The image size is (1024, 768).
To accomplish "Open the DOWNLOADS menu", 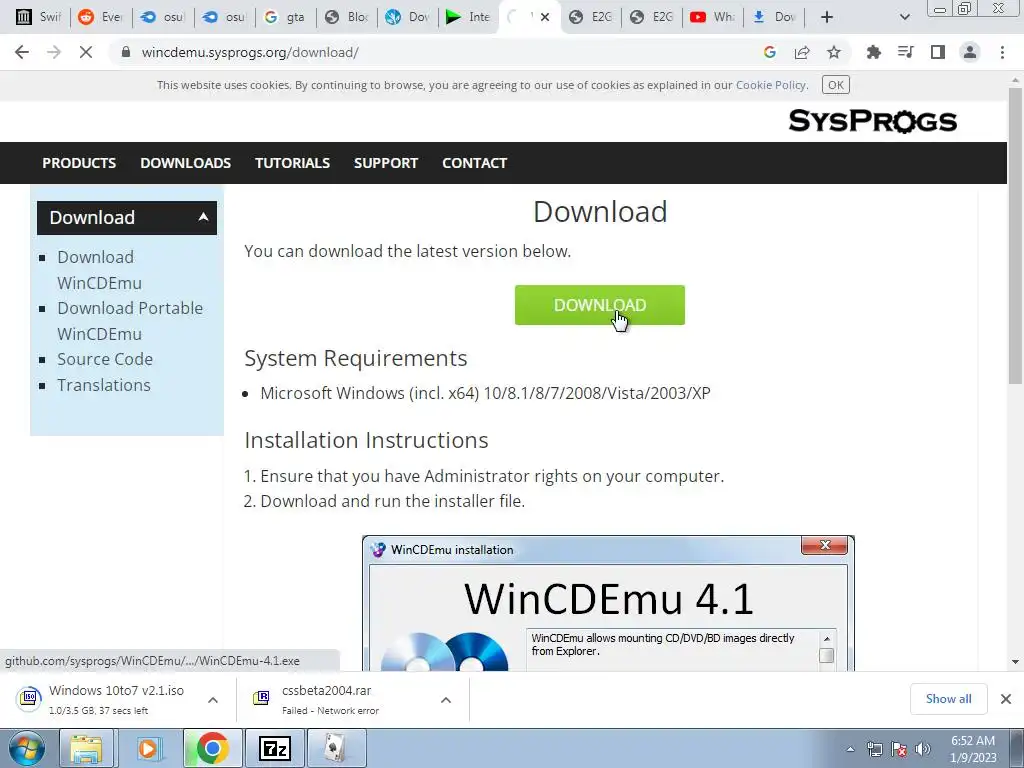I will (x=185, y=163).
